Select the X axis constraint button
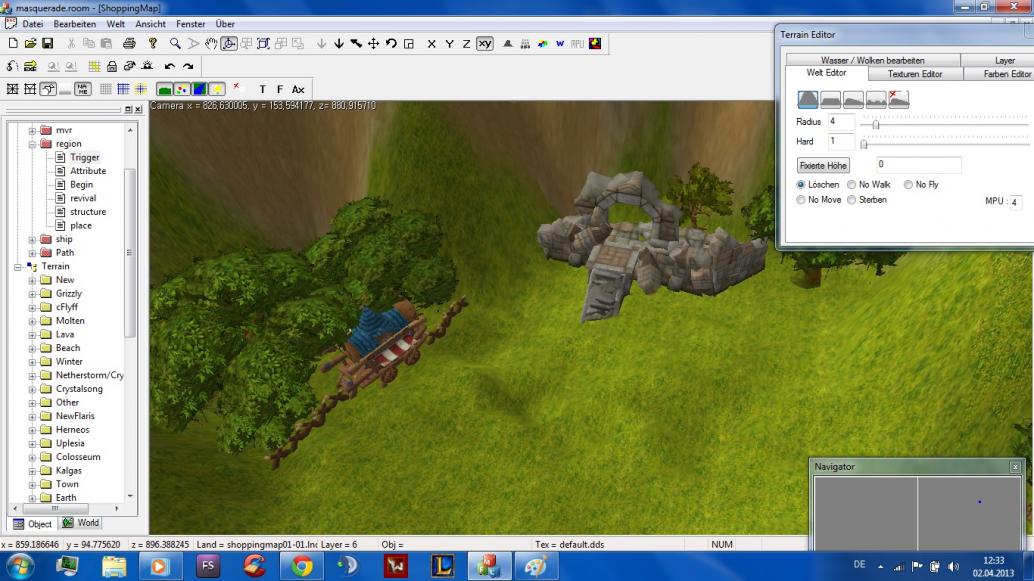The image size is (1034, 581). click(432, 44)
